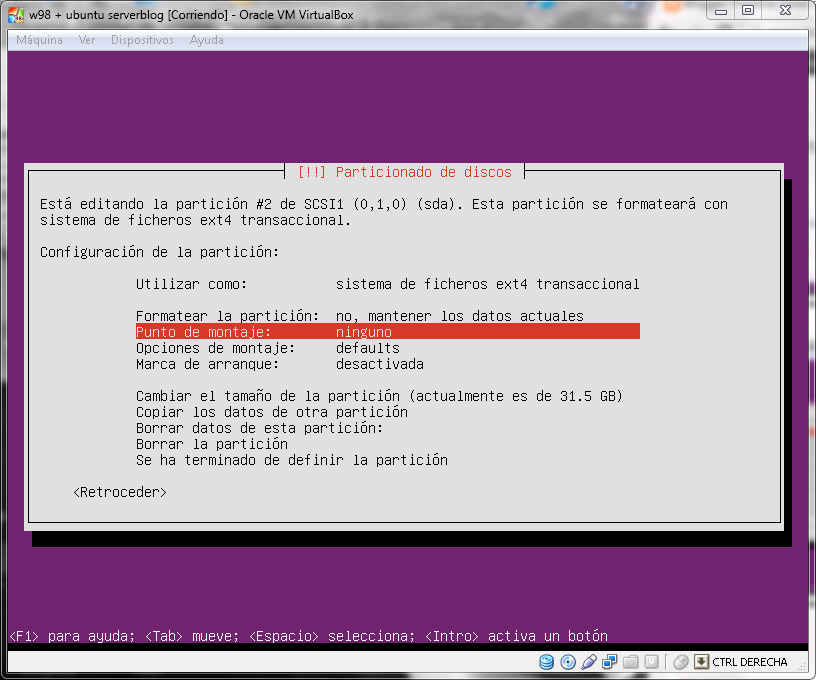Click the network adapters status icon

click(609, 662)
